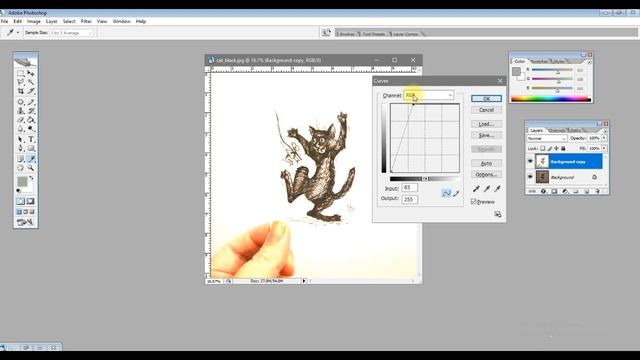Click the Save... button
640x360 pixels.
click(x=486, y=135)
